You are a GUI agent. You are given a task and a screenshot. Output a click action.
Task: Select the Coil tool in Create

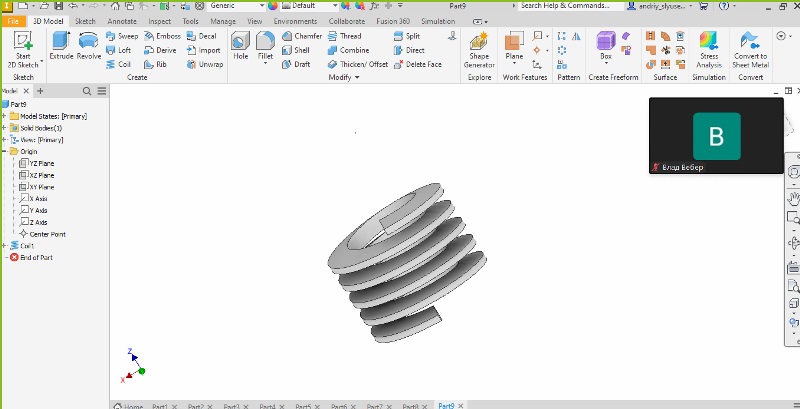point(118,64)
